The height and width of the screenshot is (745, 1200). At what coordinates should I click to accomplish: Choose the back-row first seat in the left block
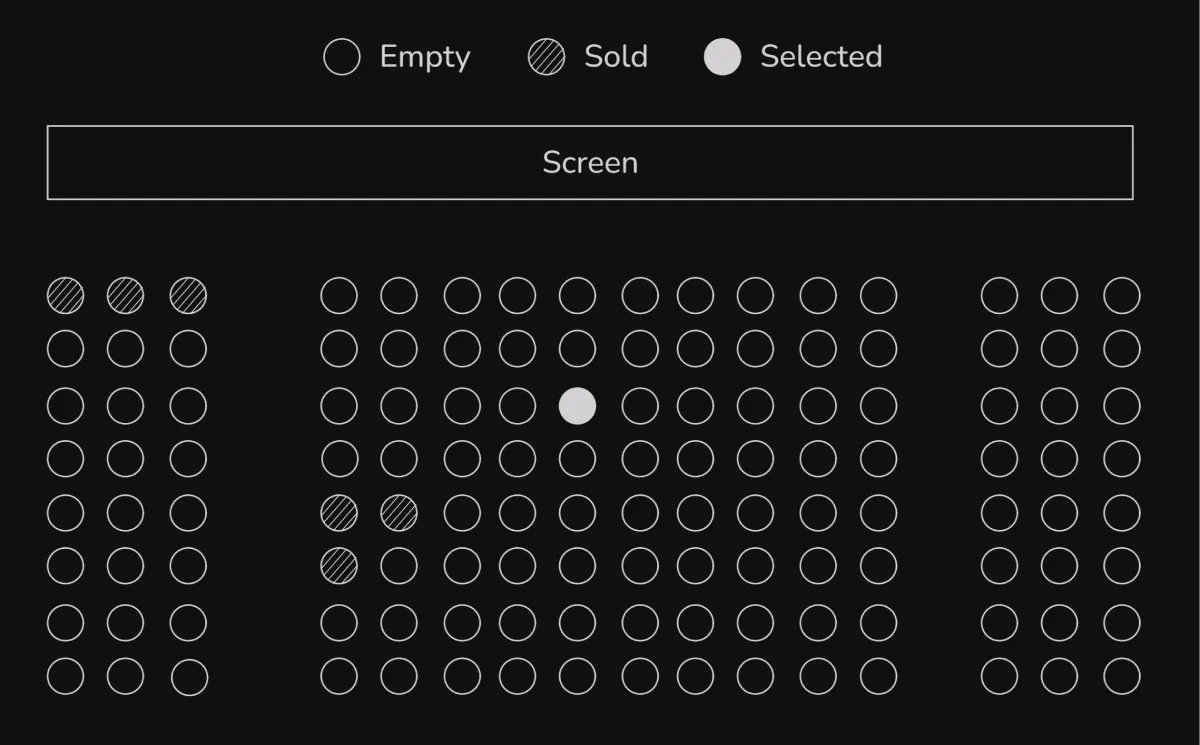coord(65,676)
